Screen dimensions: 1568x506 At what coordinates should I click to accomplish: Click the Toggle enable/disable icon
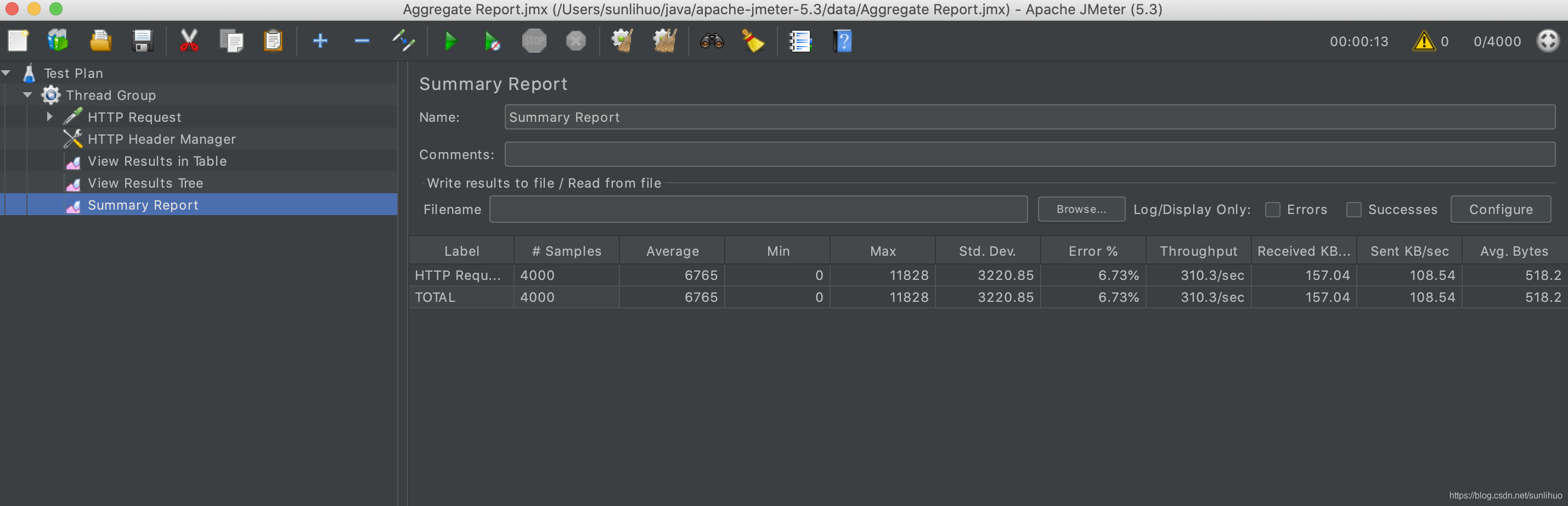coord(404,41)
